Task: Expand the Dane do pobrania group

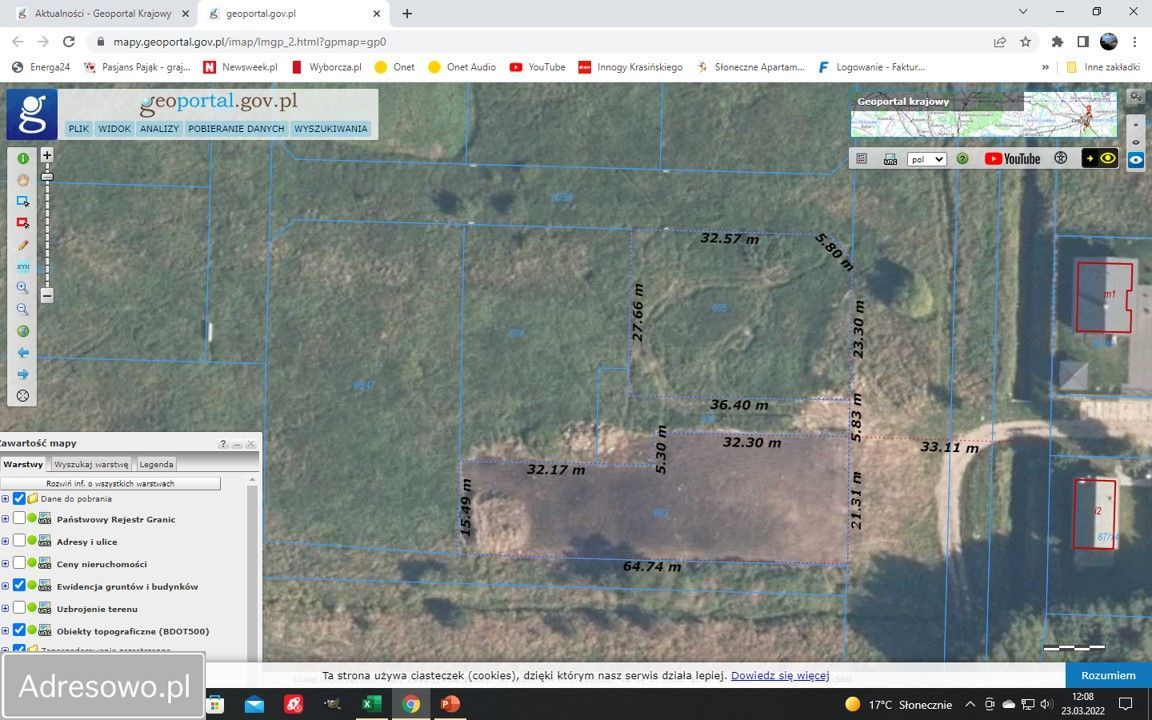Action: coord(5,498)
